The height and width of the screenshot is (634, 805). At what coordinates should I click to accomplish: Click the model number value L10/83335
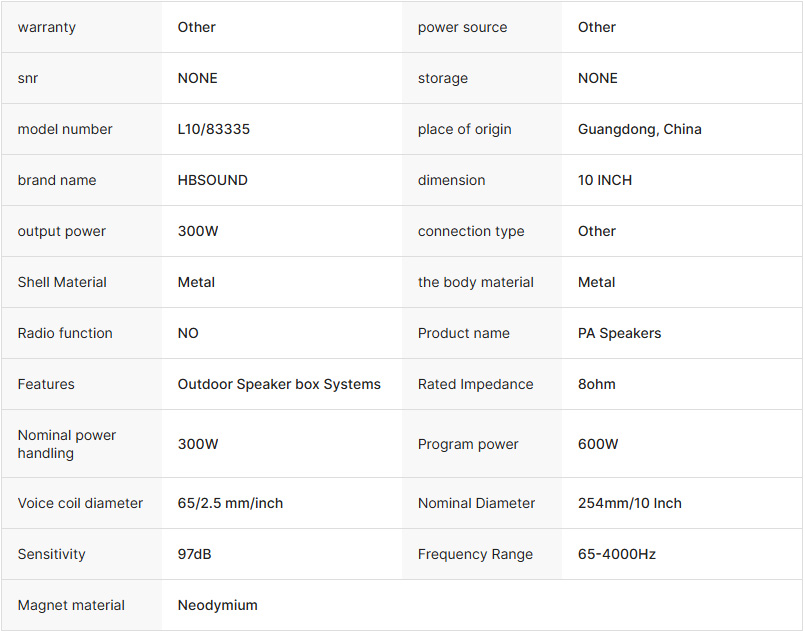tap(214, 129)
